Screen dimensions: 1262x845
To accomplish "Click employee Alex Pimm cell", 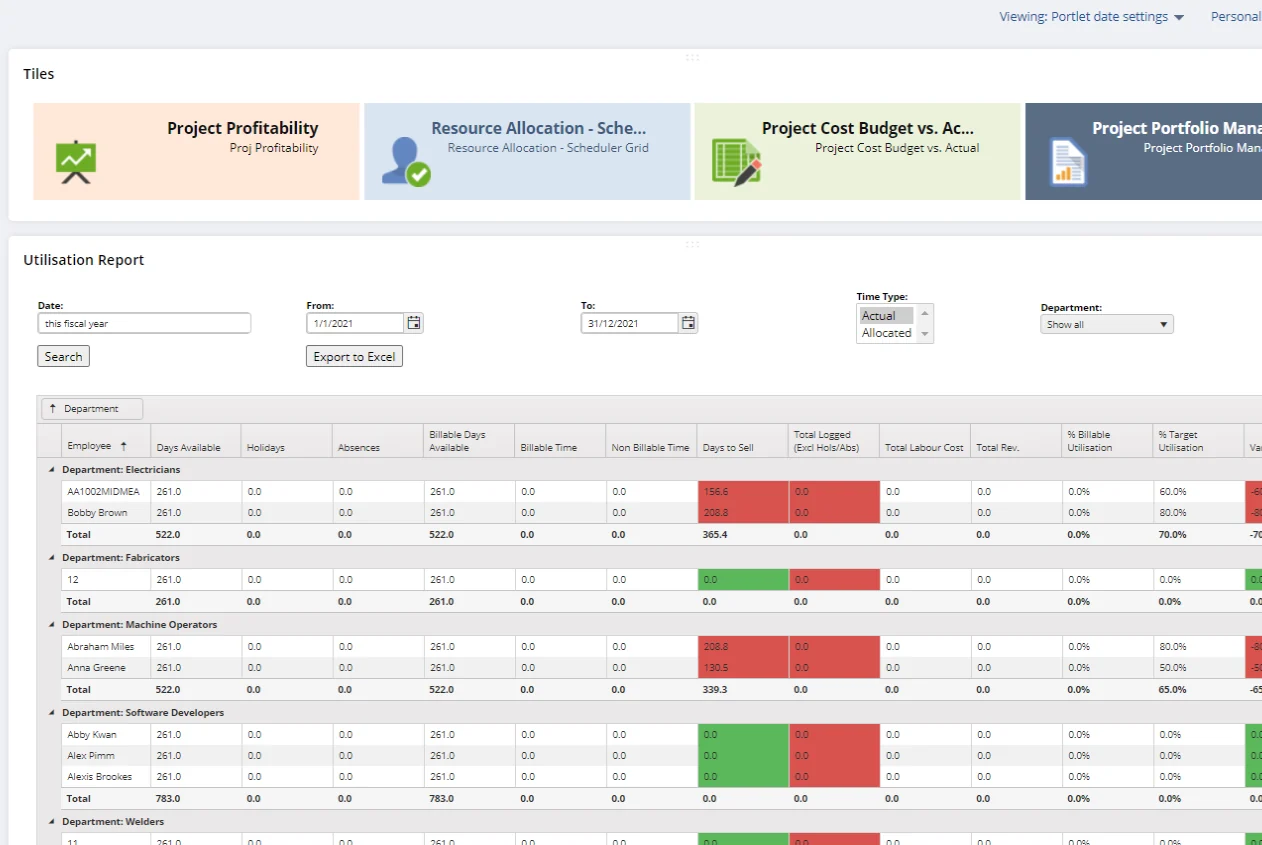I will click(105, 755).
